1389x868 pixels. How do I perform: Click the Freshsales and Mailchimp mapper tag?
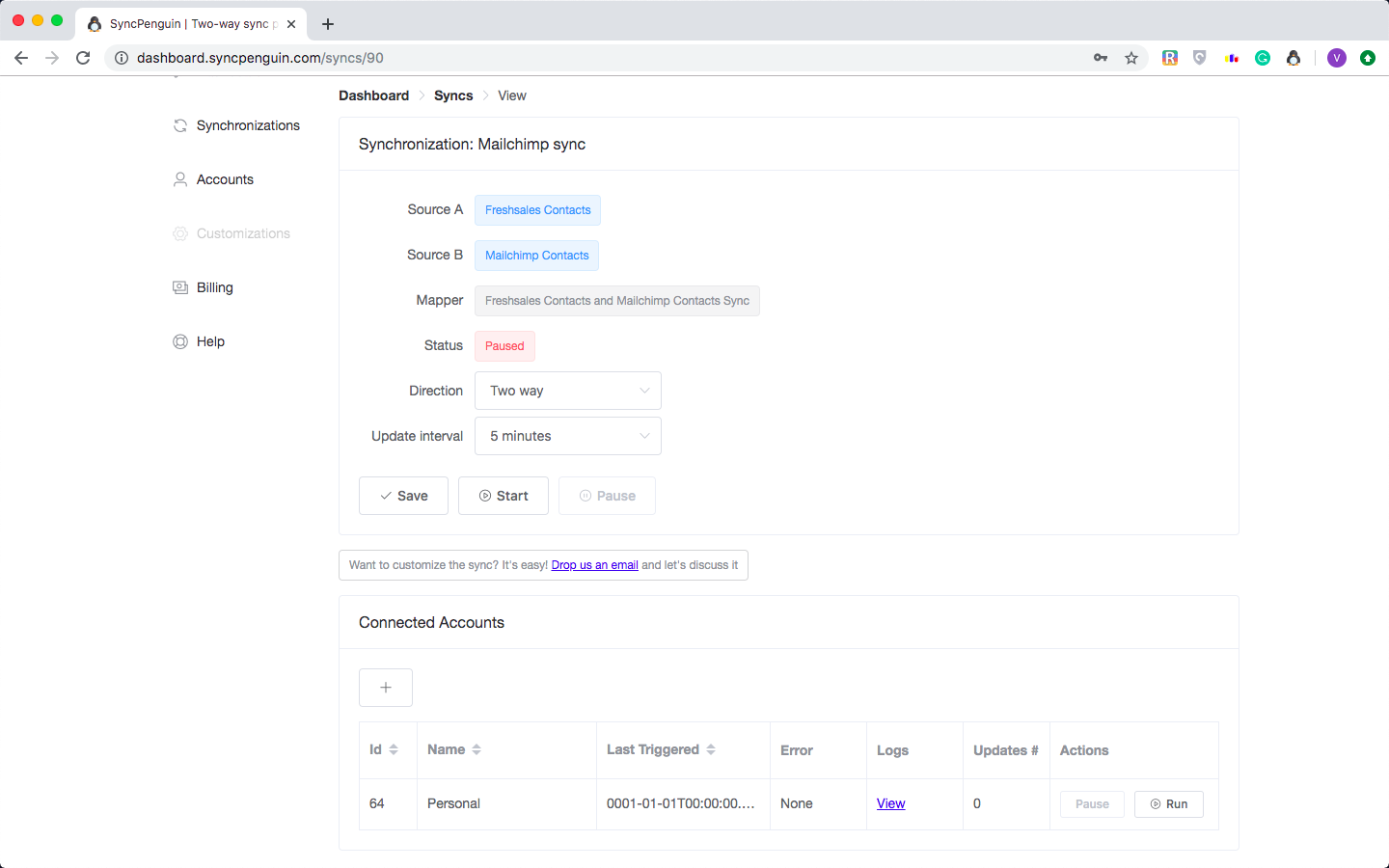click(617, 301)
